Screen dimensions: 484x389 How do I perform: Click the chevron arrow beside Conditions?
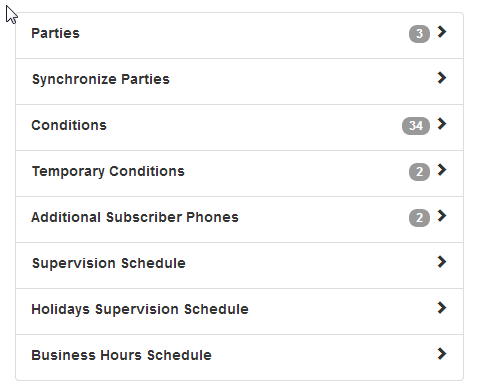click(442, 124)
